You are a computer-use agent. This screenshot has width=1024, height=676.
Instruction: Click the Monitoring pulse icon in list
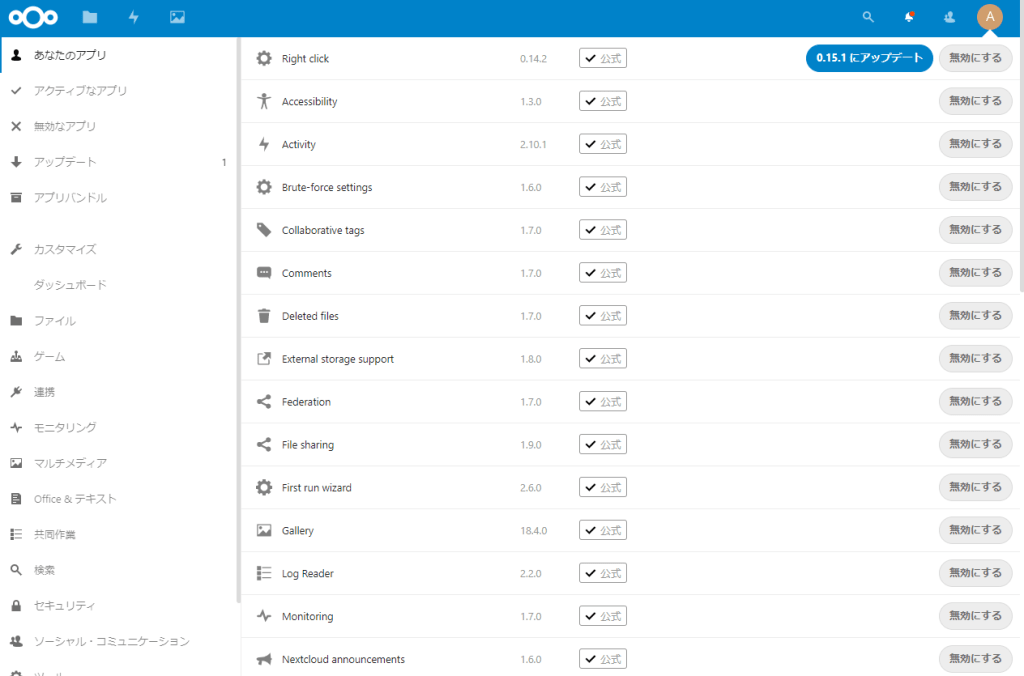264,616
